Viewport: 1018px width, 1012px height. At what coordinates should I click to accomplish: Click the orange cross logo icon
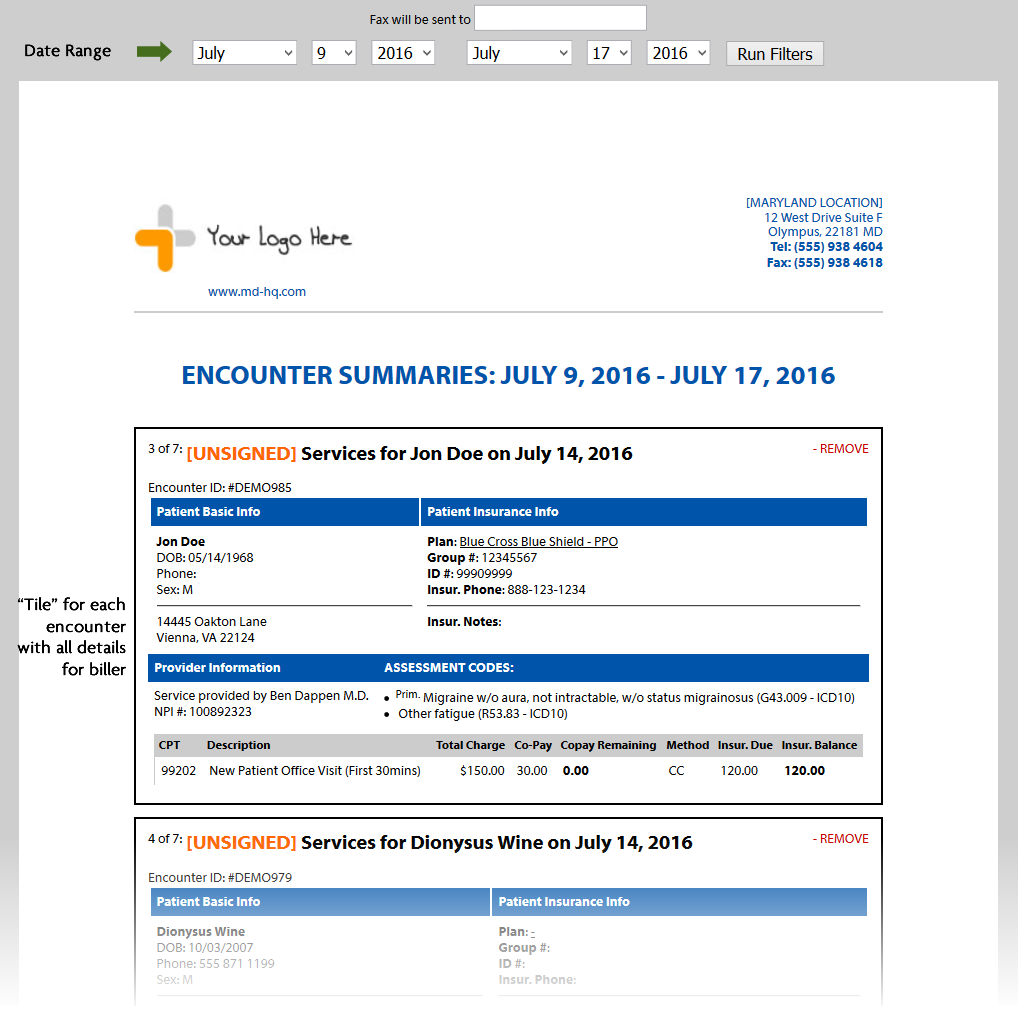[x=165, y=238]
